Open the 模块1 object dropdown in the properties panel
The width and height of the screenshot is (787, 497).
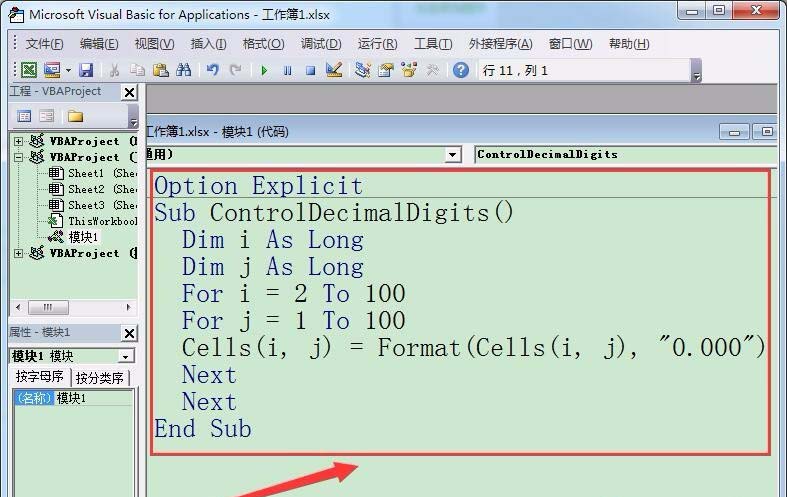126,356
